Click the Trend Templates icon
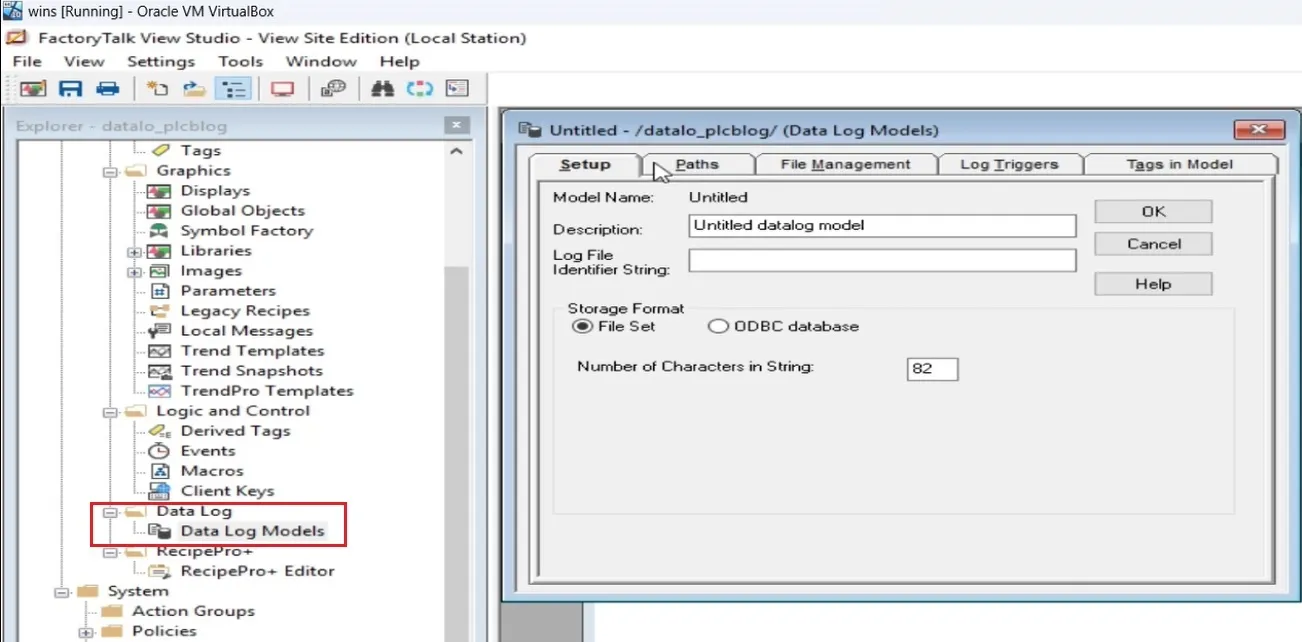 click(x=159, y=350)
